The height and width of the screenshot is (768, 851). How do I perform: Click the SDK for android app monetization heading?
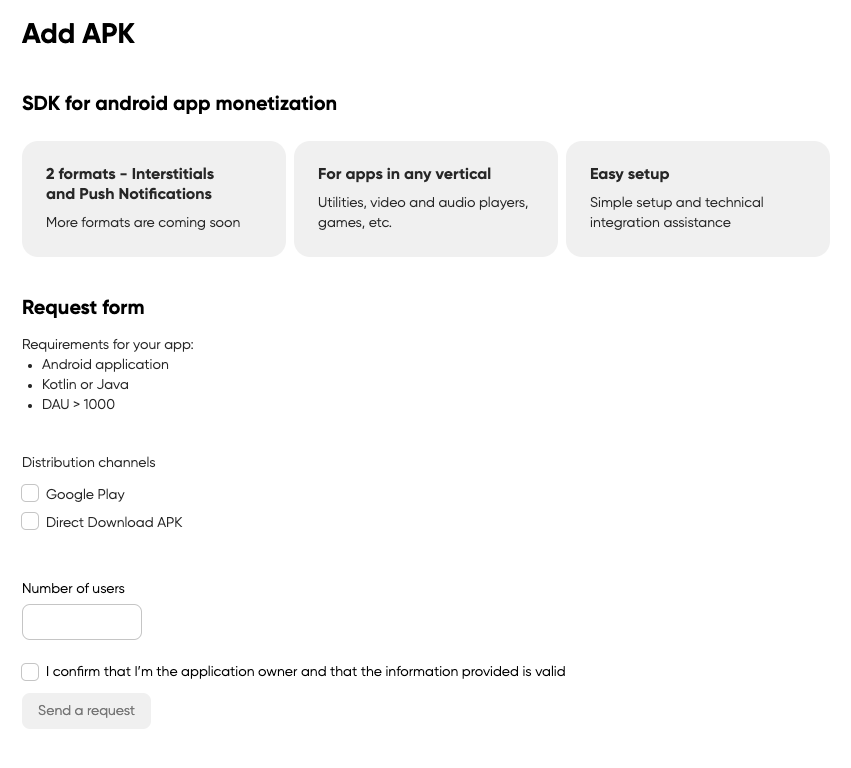coord(179,104)
